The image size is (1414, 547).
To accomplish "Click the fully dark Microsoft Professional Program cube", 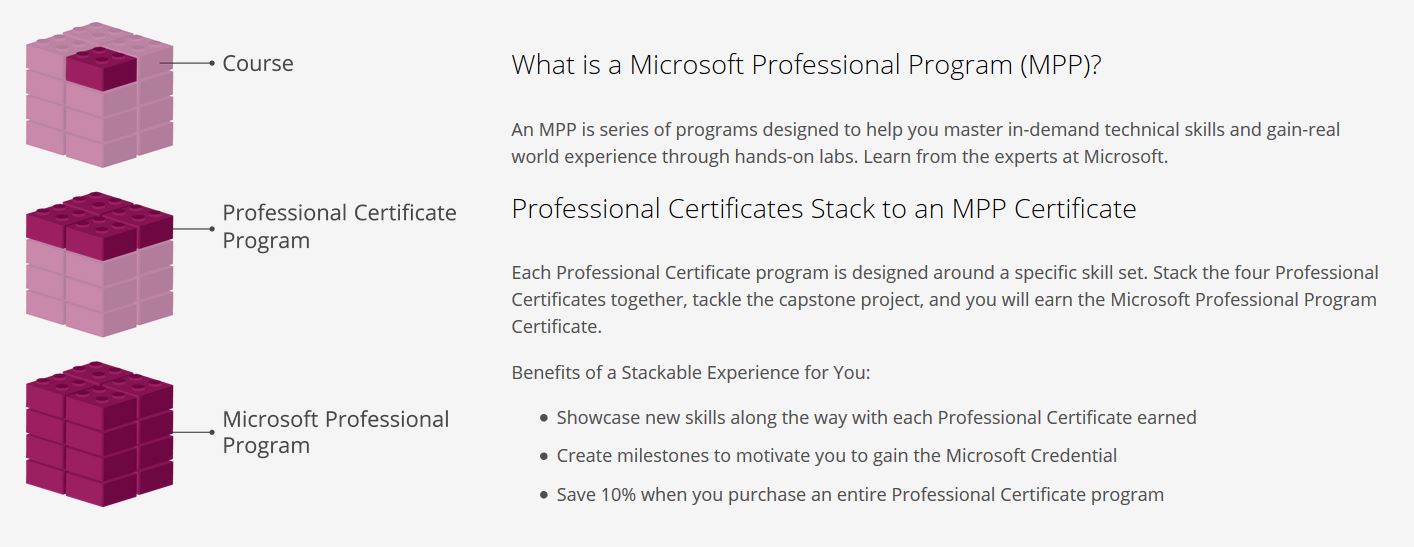I will coord(99,434).
